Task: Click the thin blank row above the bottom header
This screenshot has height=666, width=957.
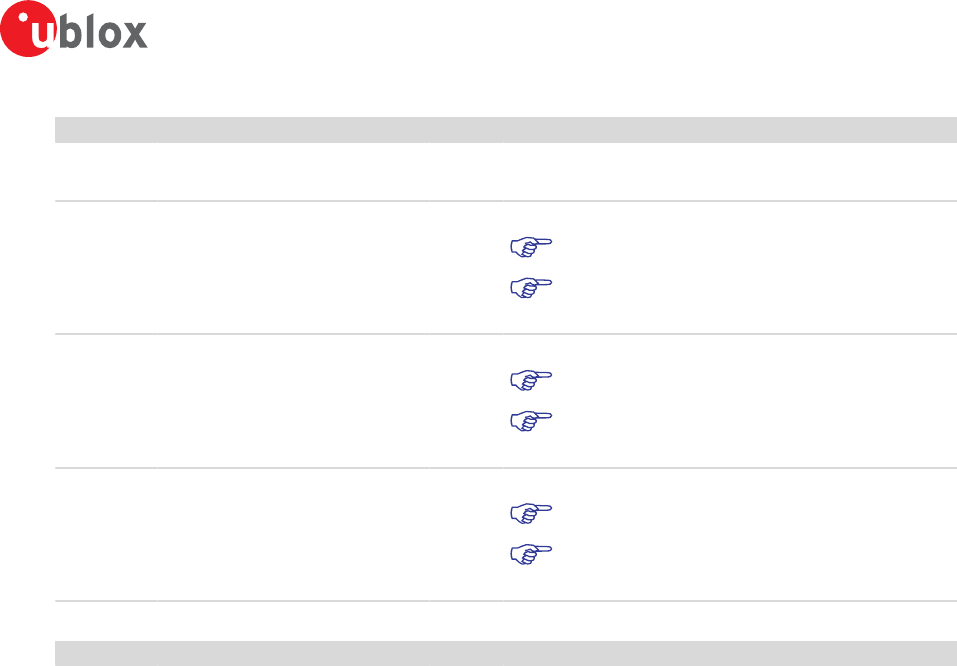Action: click(506, 621)
